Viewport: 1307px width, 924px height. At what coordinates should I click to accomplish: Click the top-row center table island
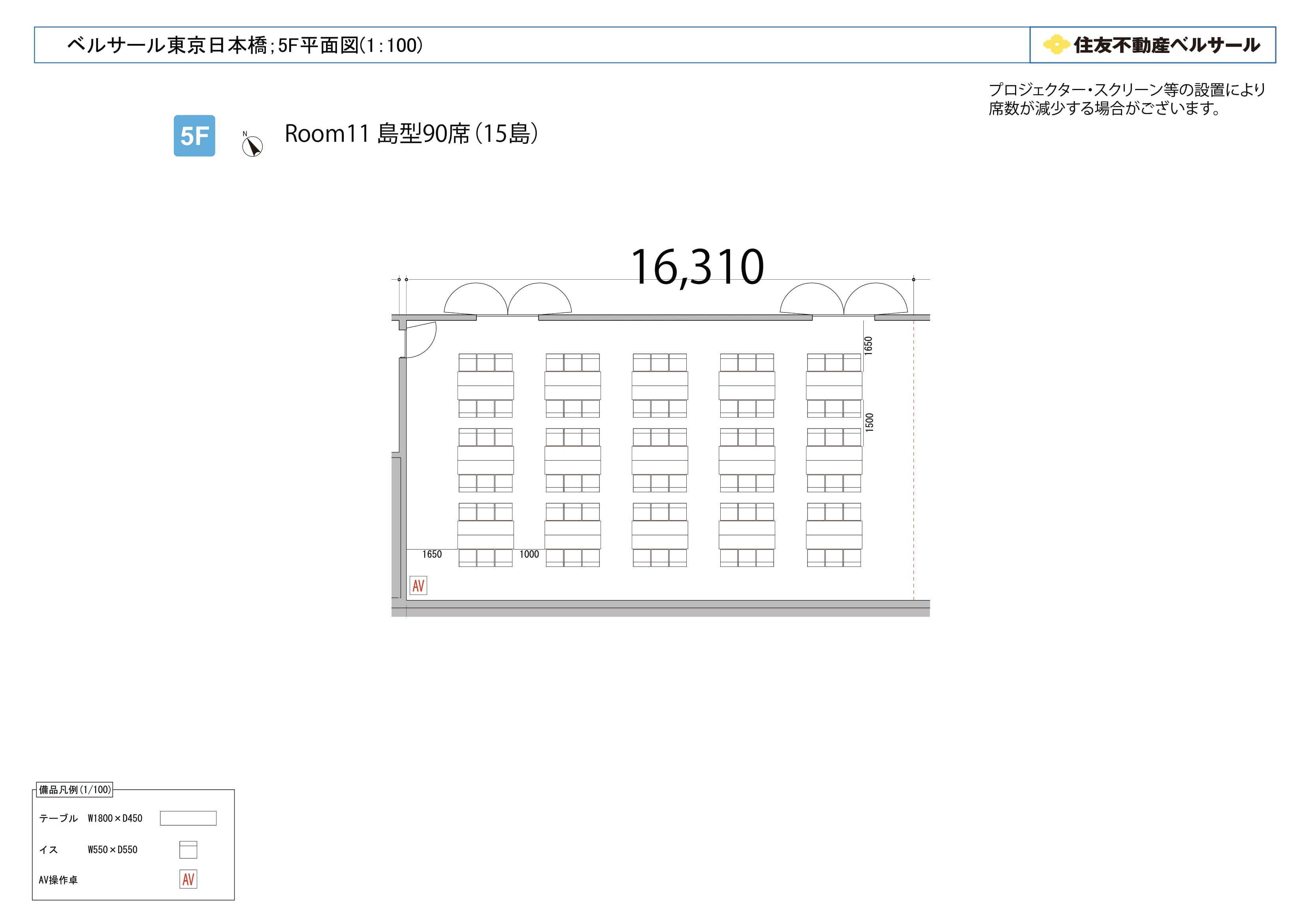(660, 386)
